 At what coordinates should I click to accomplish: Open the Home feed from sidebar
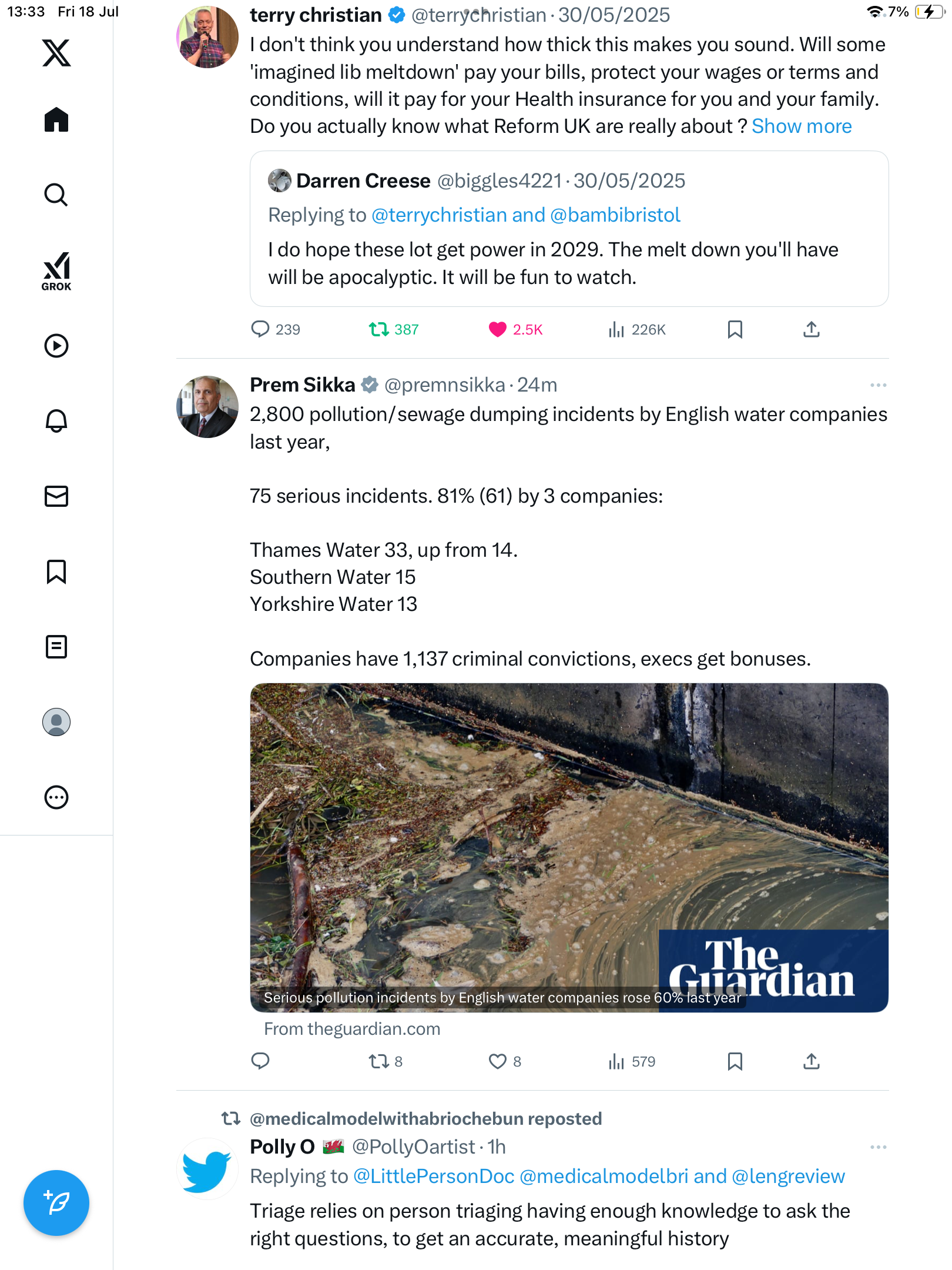pos(56,120)
